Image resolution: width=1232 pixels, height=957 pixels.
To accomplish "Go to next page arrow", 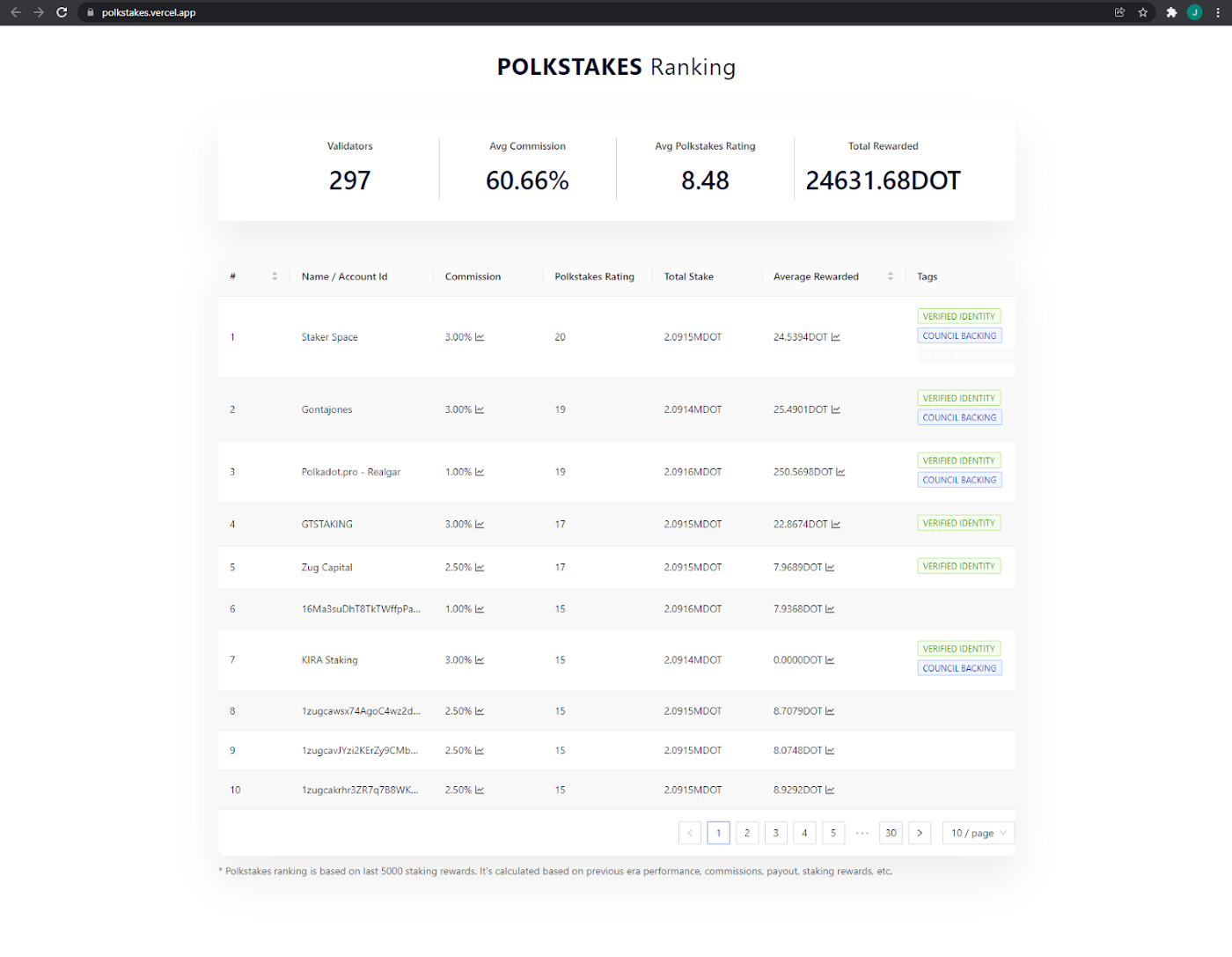I will (920, 833).
